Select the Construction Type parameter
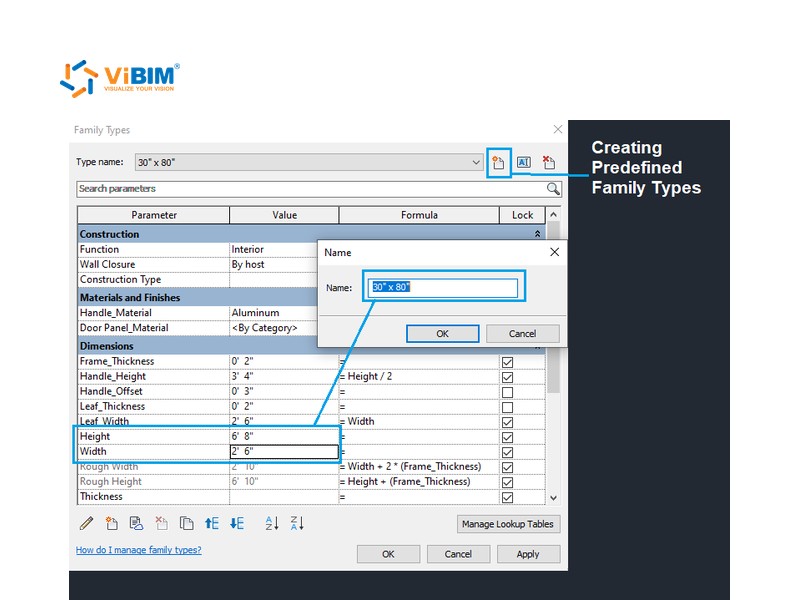The width and height of the screenshot is (800, 600). point(154,280)
